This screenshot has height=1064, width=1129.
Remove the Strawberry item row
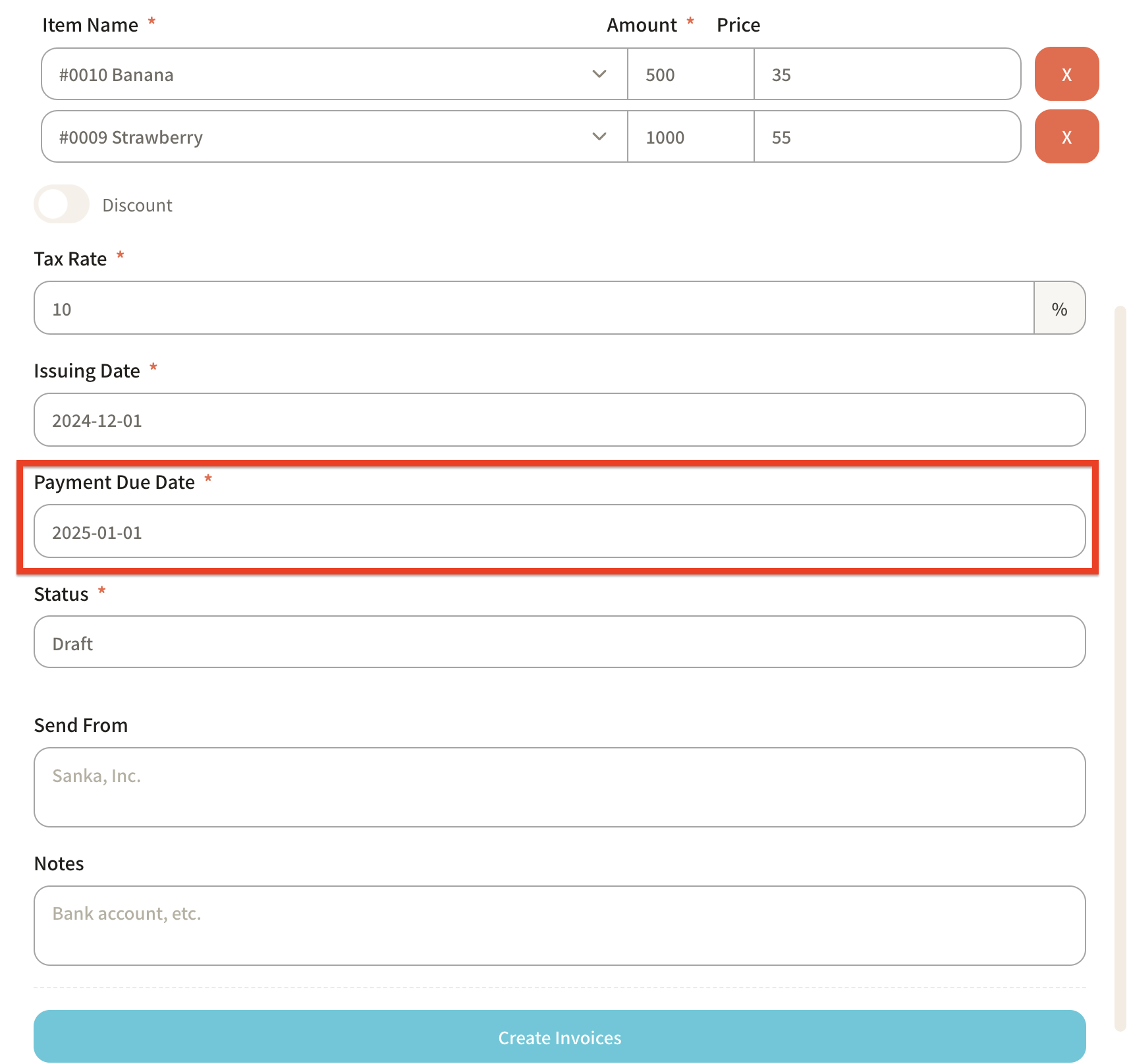1066,136
